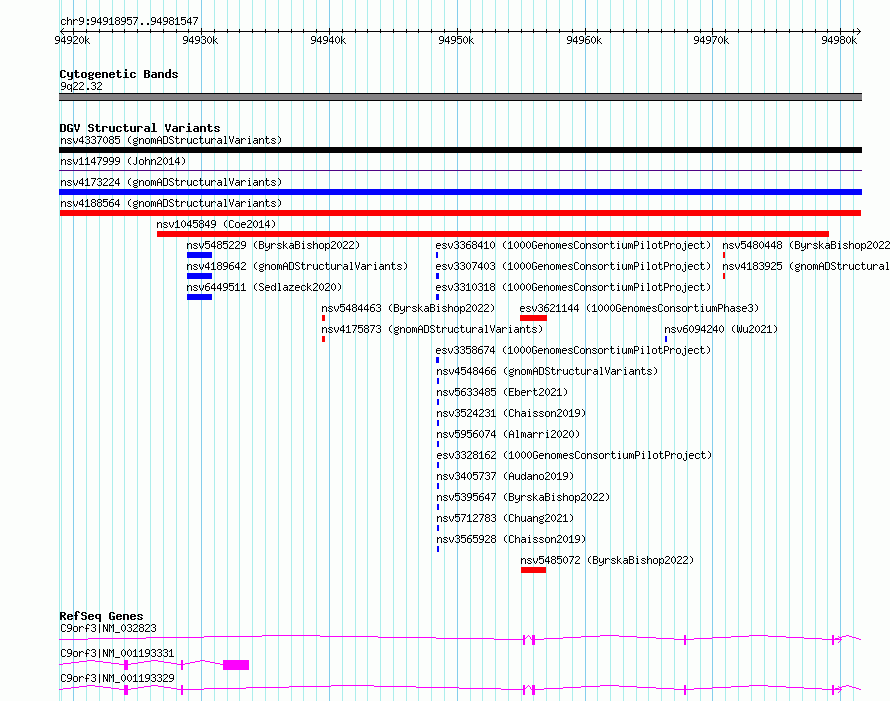Select the black nsv4337085 variant bar
The image size is (890, 701).
460,150
